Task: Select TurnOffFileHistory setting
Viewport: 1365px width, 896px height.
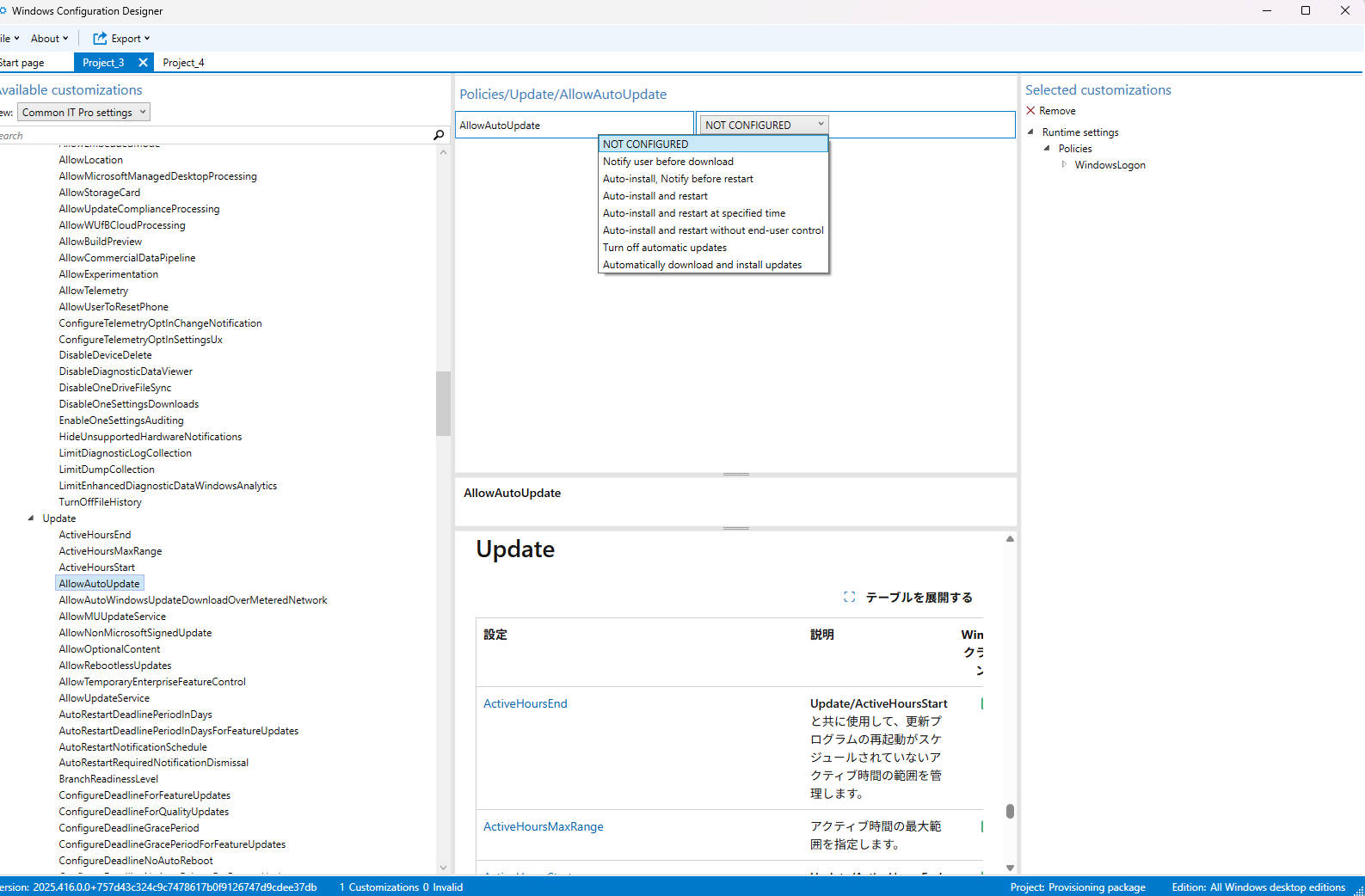Action: 100,502
